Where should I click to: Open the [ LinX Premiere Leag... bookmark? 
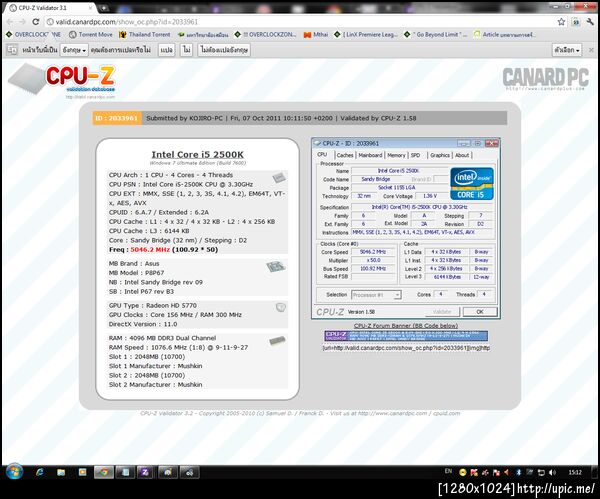[366, 34]
